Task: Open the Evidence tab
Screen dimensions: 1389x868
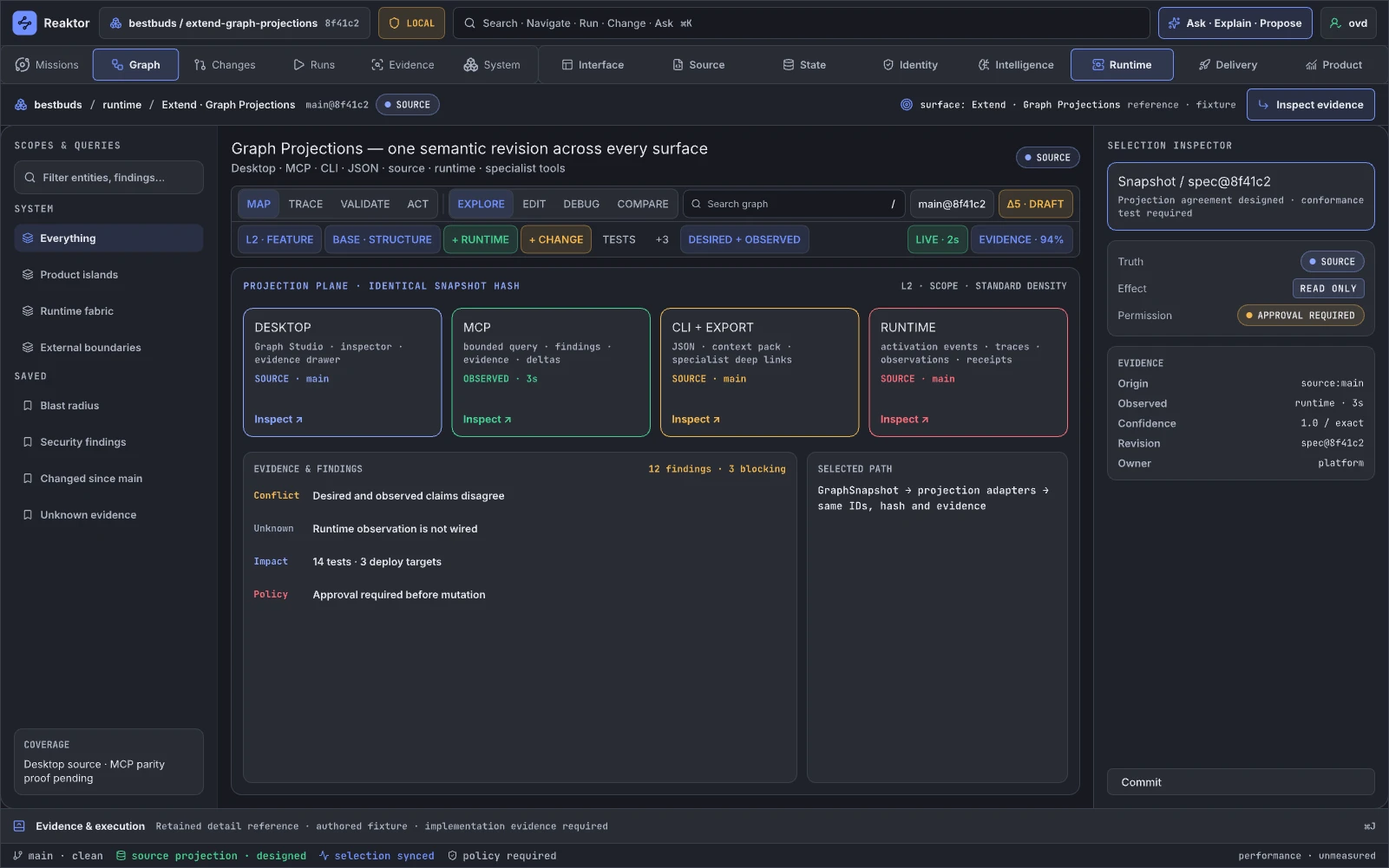Action: (403, 65)
